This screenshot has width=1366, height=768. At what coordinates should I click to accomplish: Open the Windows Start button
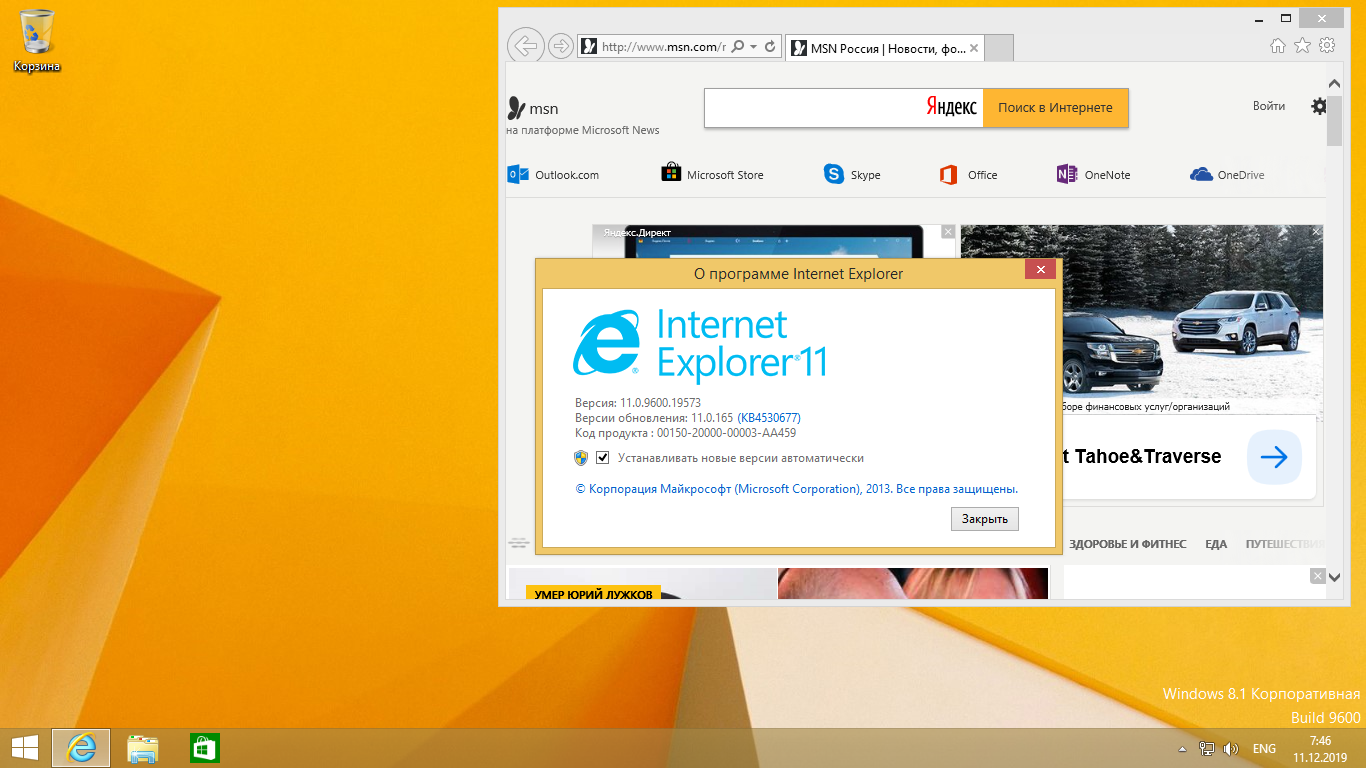click(25, 748)
